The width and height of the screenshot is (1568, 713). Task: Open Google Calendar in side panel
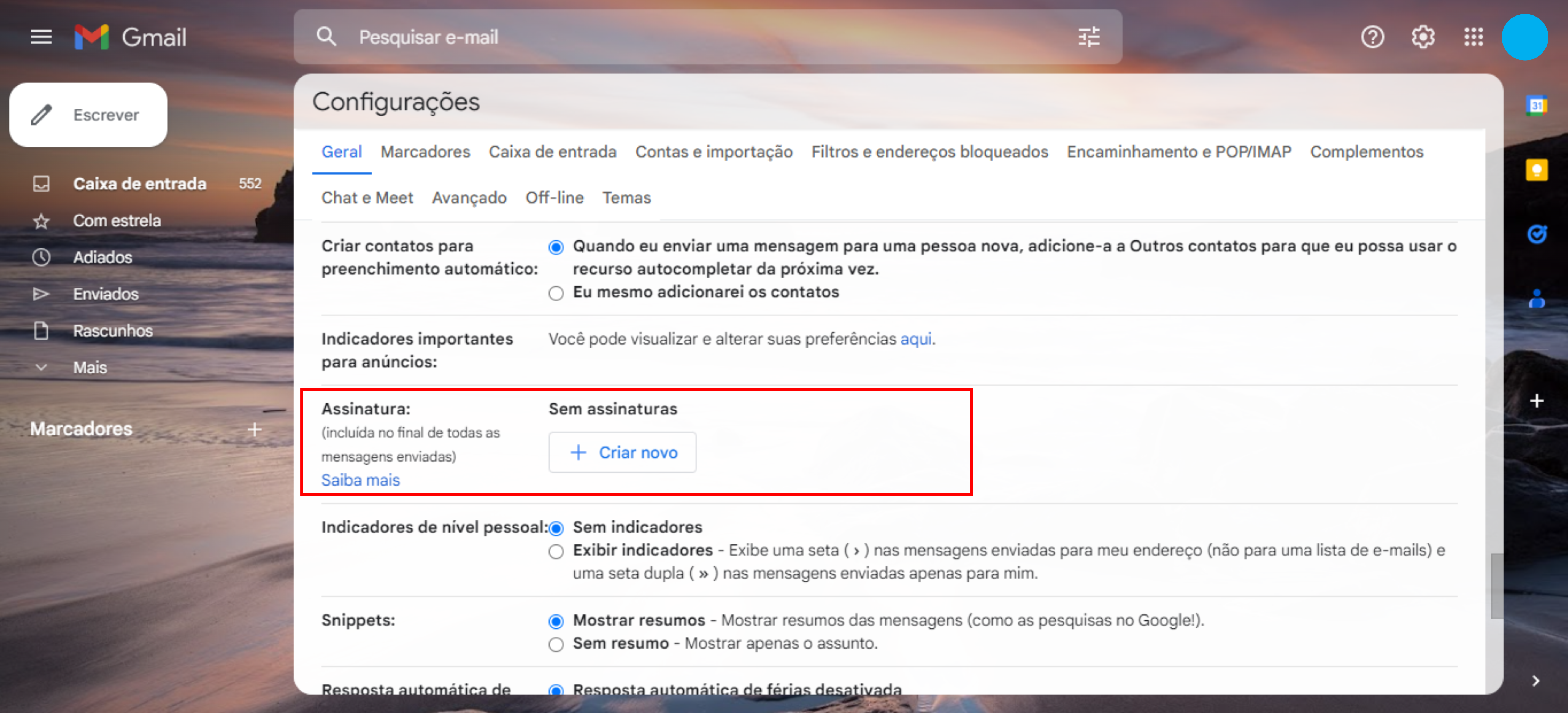point(1536,105)
